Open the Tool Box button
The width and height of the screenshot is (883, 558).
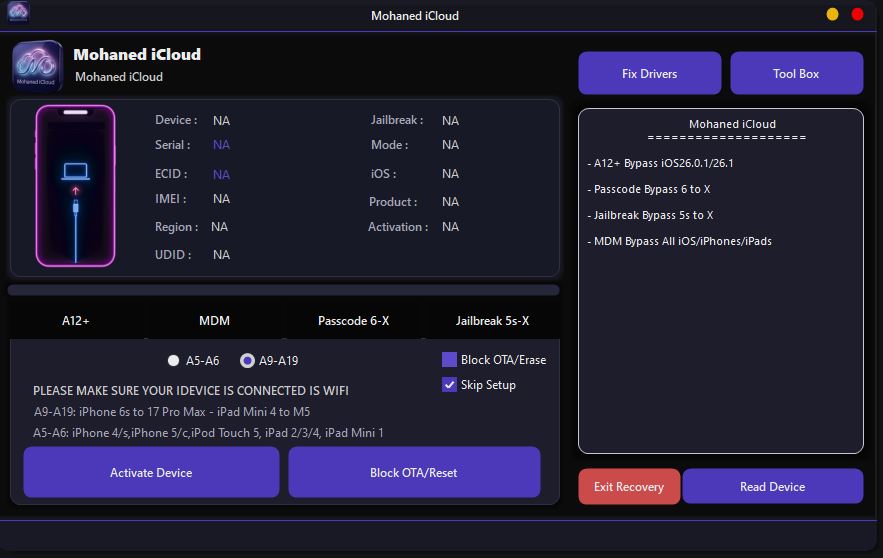pos(796,73)
